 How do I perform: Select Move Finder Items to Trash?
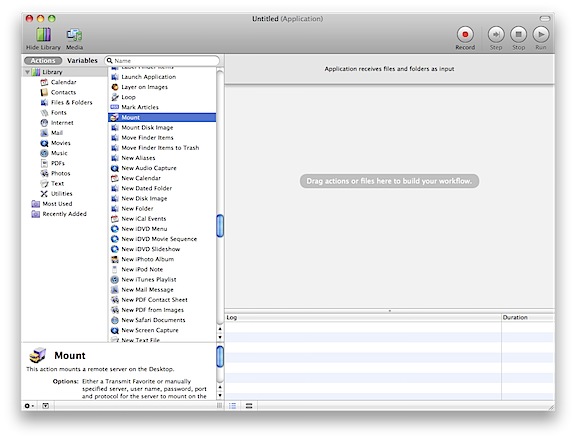coord(162,148)
